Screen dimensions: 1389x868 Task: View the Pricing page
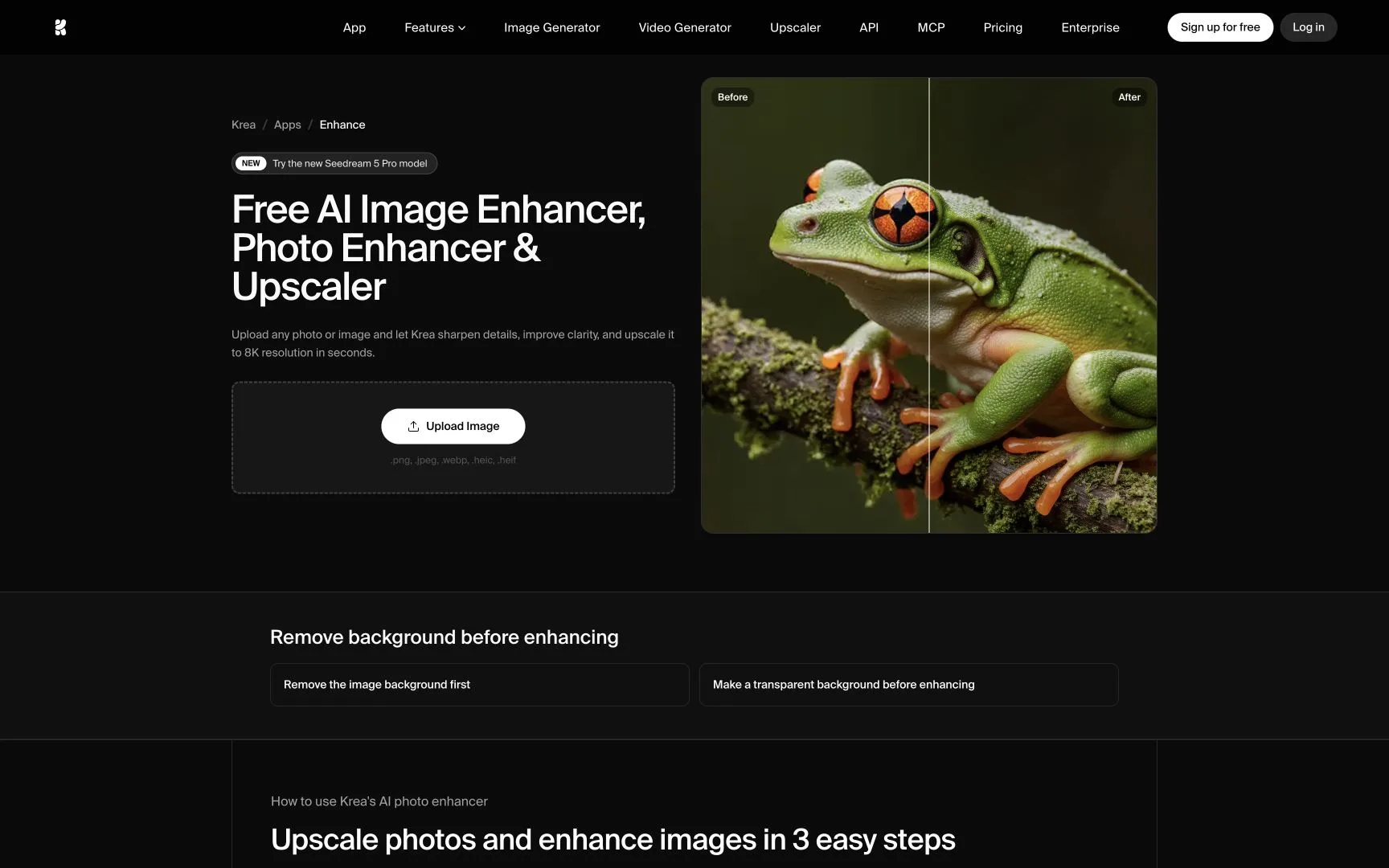click(x=1003, y=27)
